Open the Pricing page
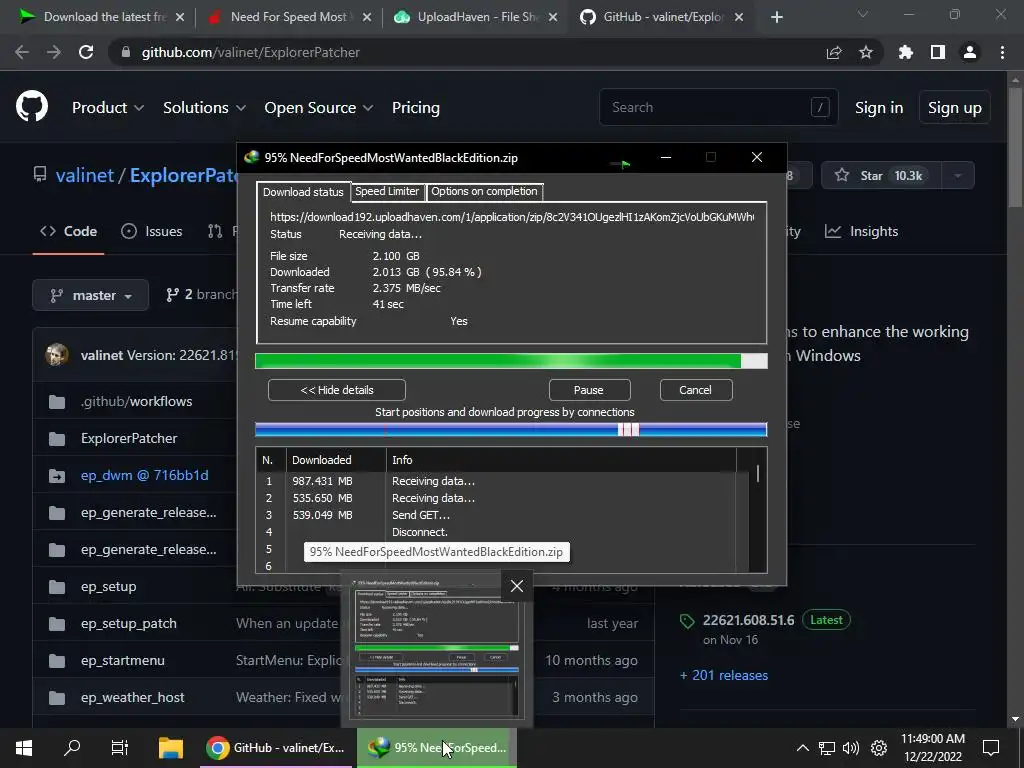This screenshot has width=1024, height=768. click(415, 108)
